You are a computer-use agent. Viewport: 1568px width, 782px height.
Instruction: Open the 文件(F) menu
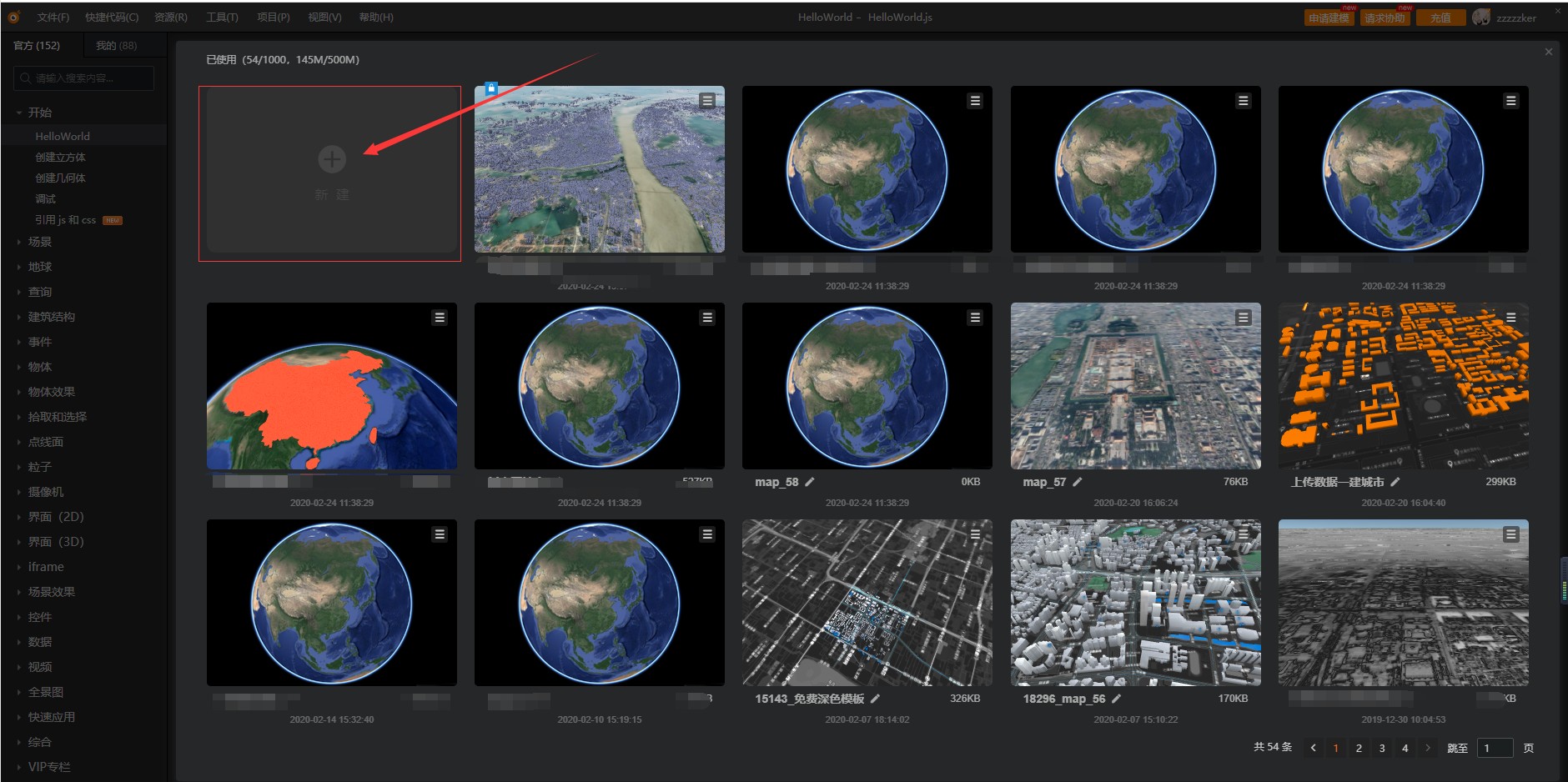click(53, 18)
